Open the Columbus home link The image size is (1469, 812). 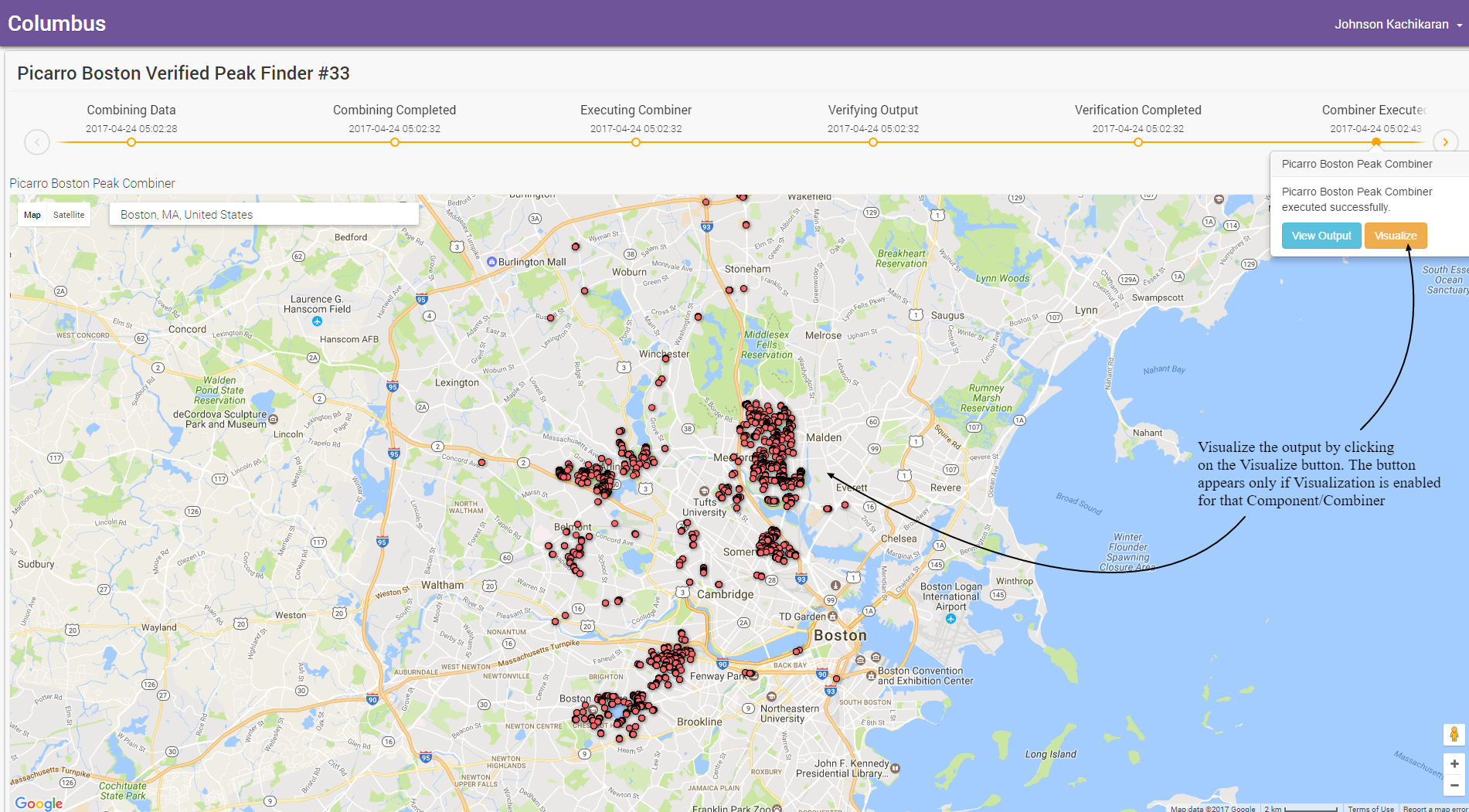point(56,23)
